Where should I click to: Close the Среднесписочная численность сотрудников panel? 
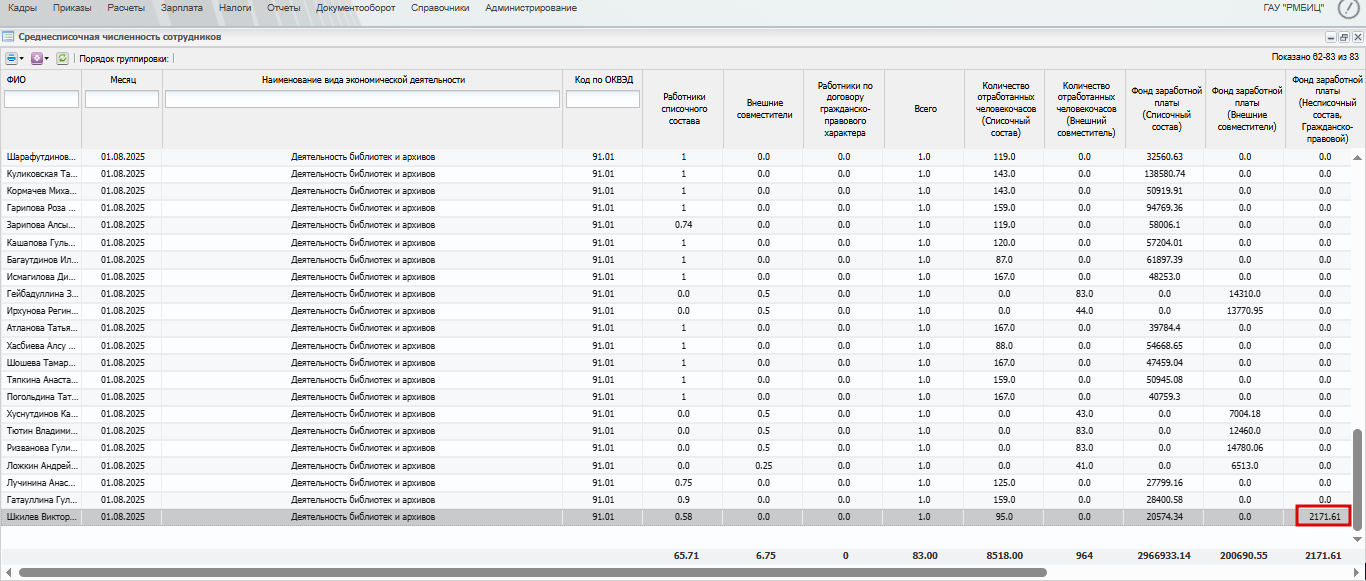pyautogui.click(x=1358, y=37)
